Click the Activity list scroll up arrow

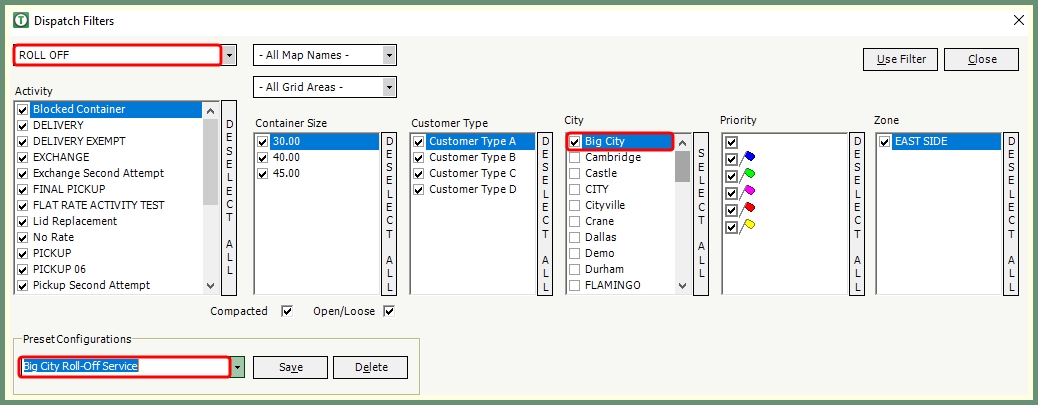pos(211,111)
